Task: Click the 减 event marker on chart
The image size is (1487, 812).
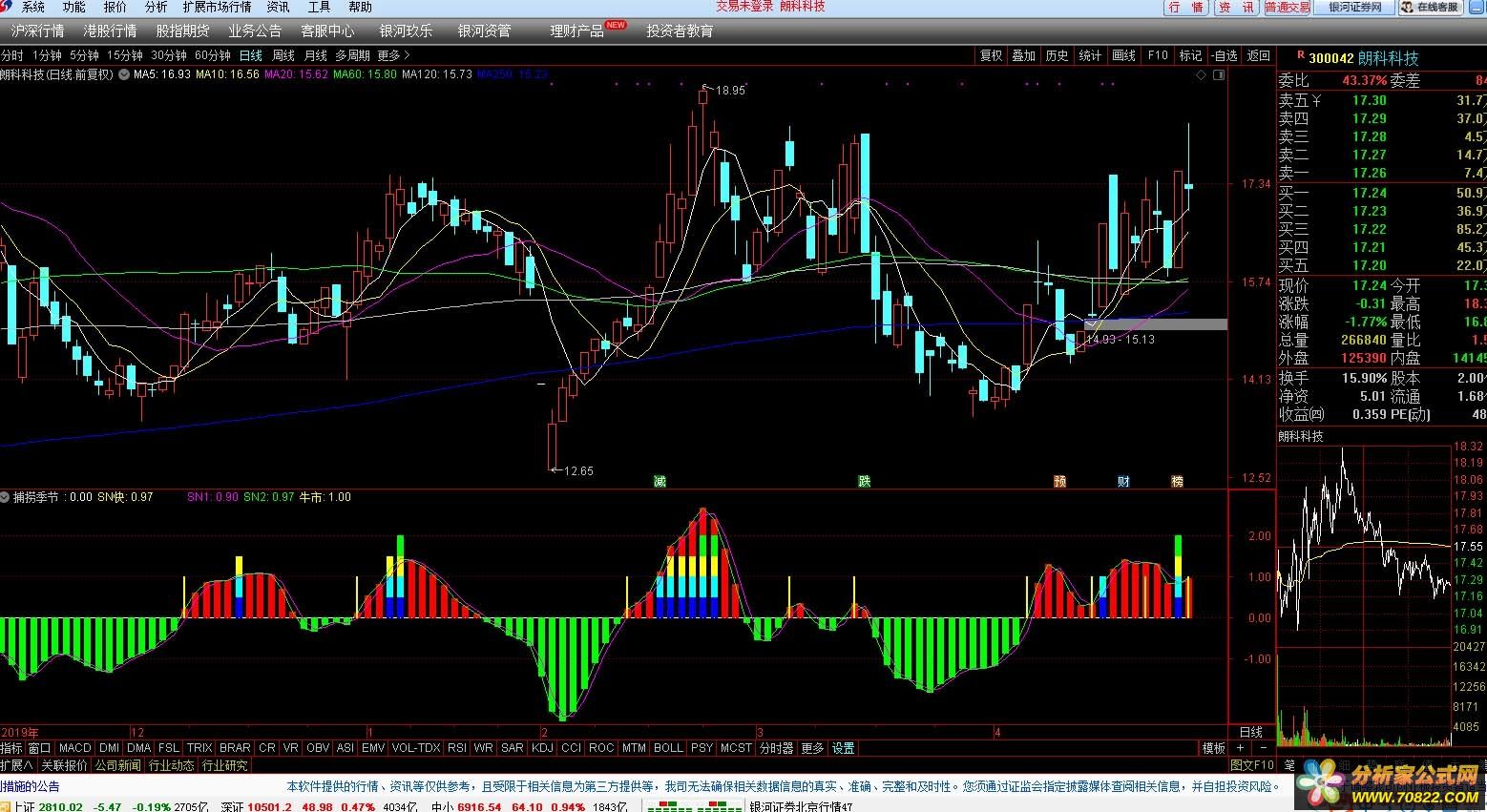Action: (659, 481)
